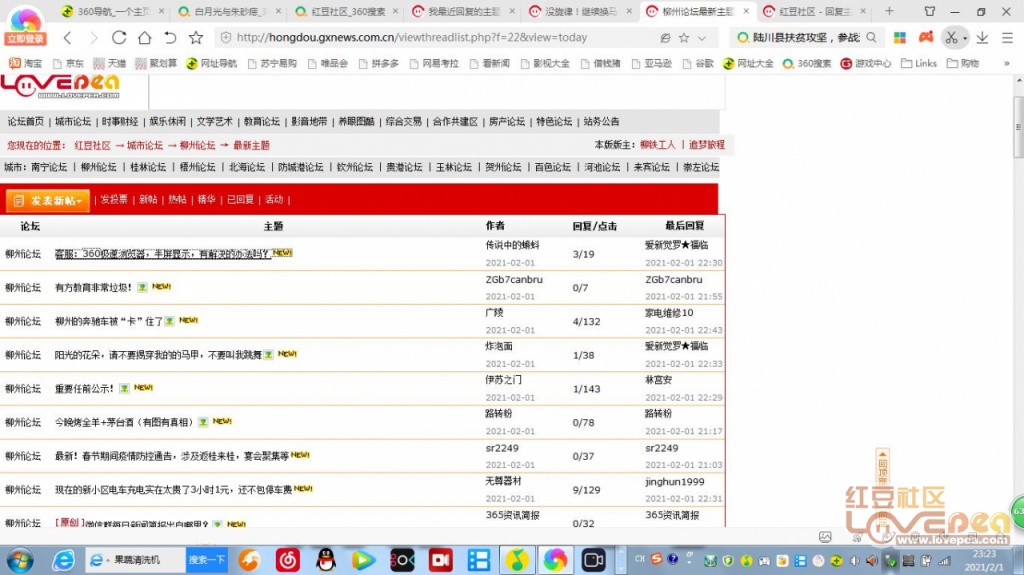Open the QQ penguin taskbar icon
This screenshot has height=575, width=1024.
(x=325, y=561)
